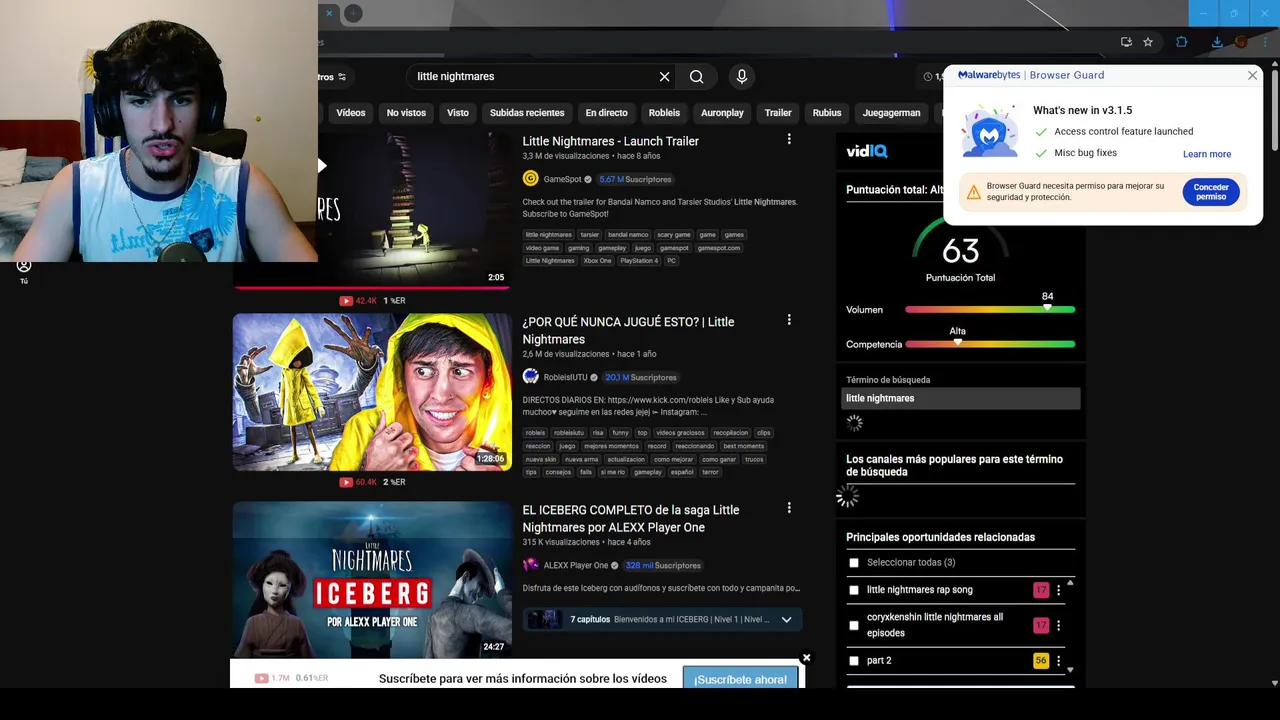Click the Malwarebytes shield logo image
Screen dimensions: 1280x720
coord(989,132)
